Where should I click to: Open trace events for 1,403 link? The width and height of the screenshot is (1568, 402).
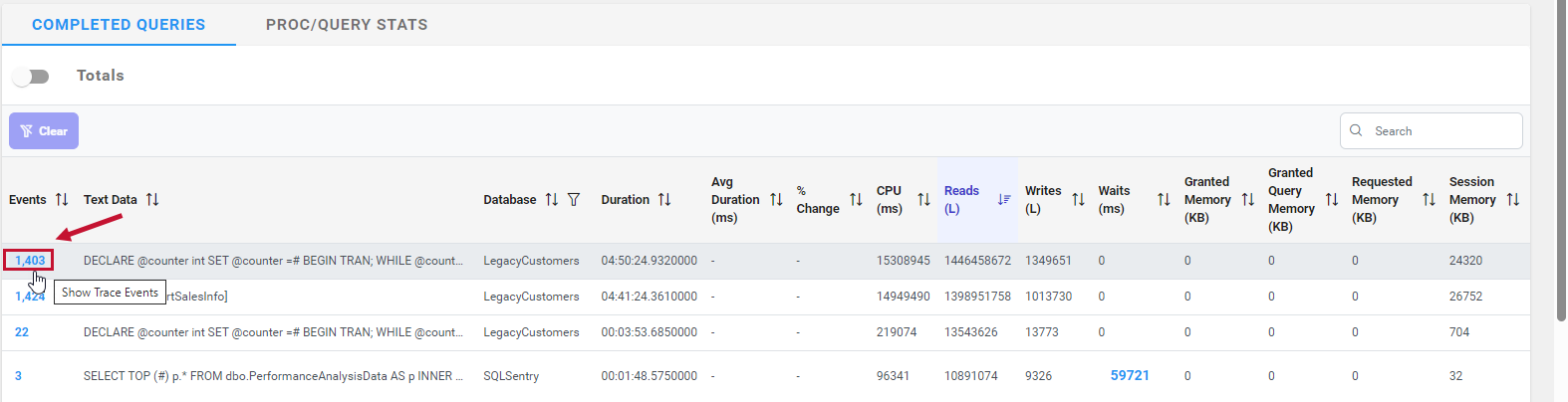coord(30,261)
